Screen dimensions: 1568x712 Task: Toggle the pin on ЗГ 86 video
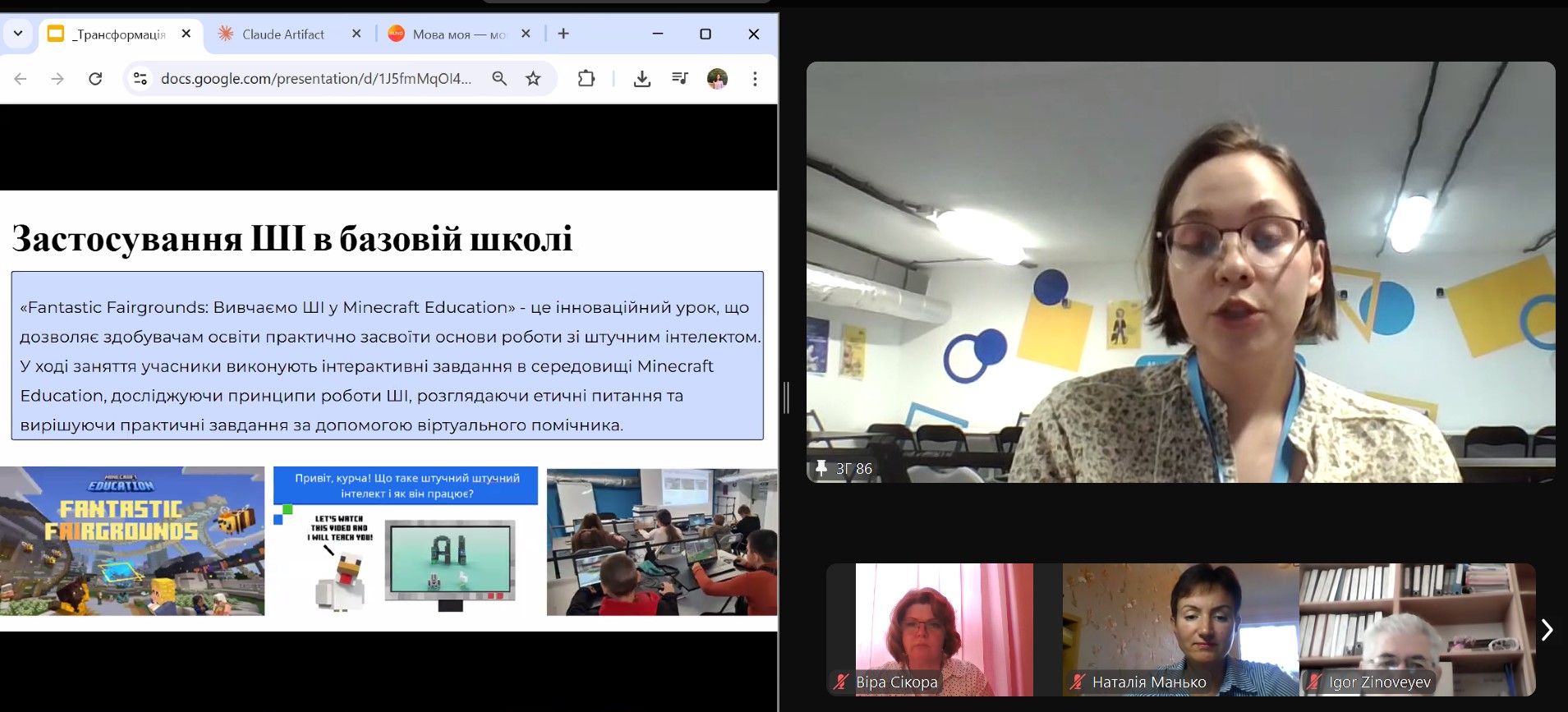tap(821, 468)
